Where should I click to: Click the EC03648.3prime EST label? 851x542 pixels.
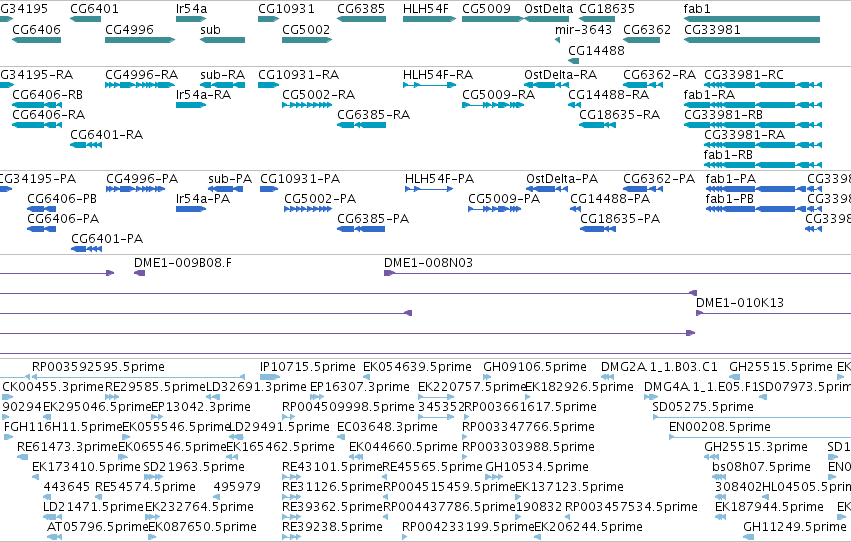tap(388, 428)
